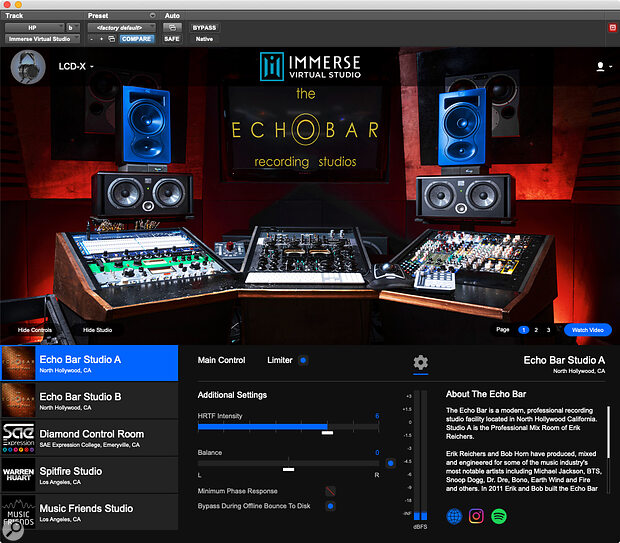Open the LCD-X headphone dropdown

(76, 66)
